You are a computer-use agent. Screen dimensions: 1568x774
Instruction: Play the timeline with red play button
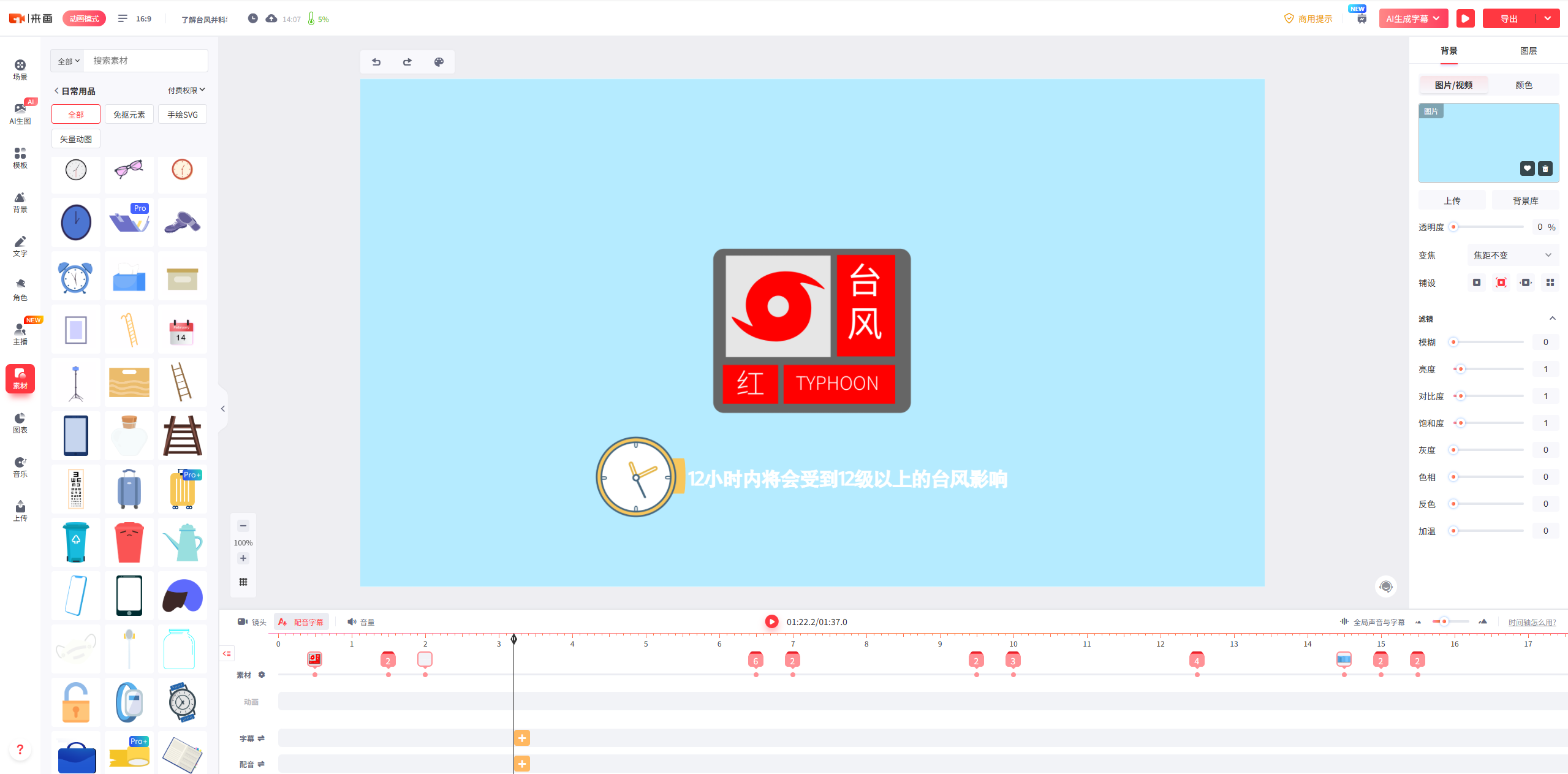point(772,621)
